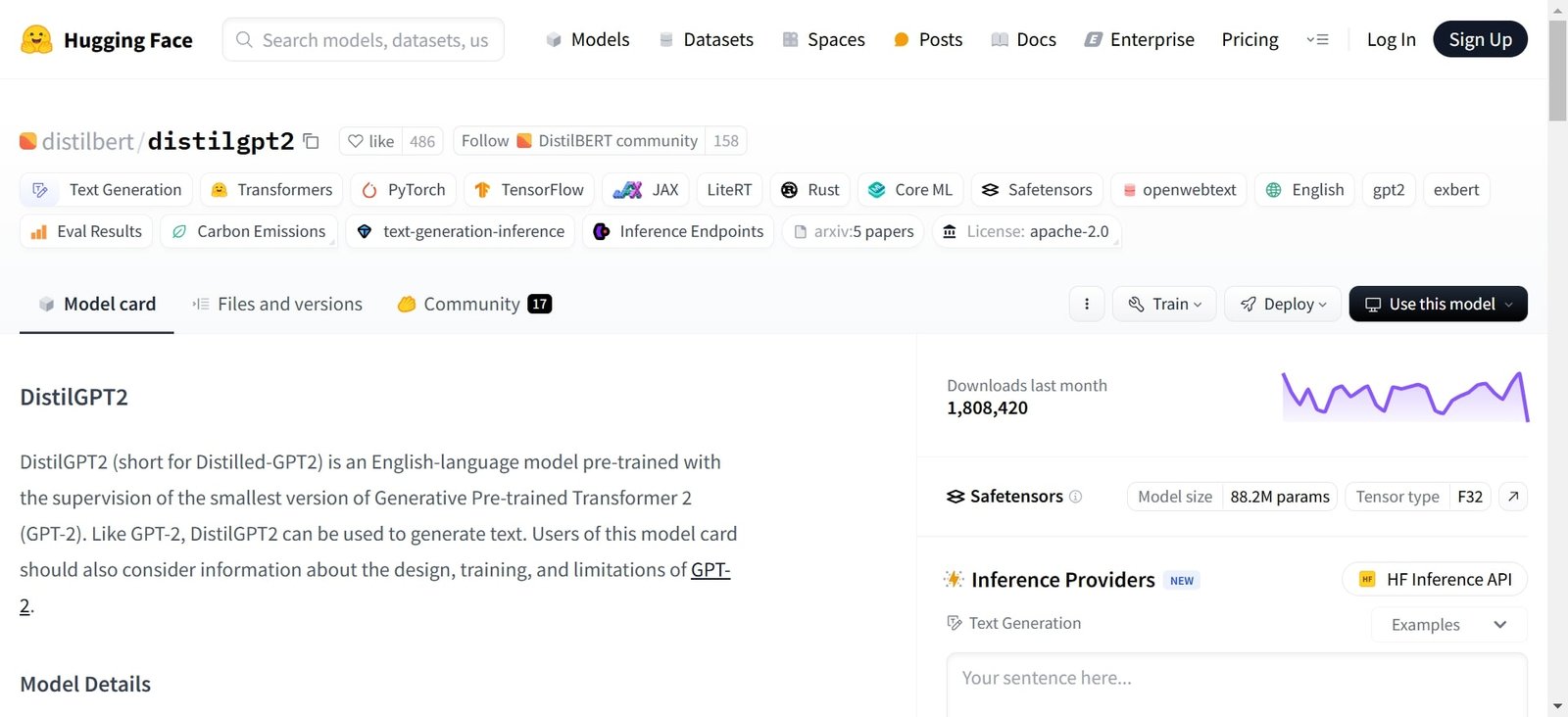Click the Safetensors info tooltip icon
The image size is (1568, 717).
pos(1075,497)
